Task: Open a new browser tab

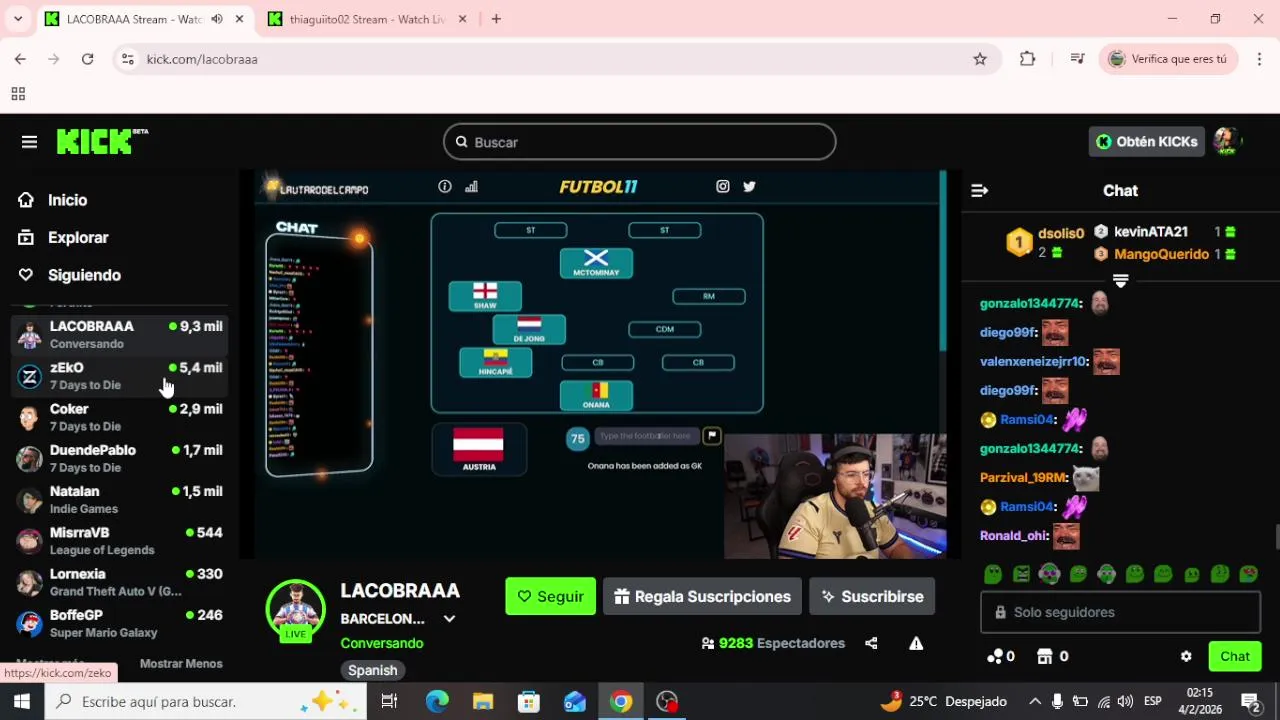Action: coord(496,19)
